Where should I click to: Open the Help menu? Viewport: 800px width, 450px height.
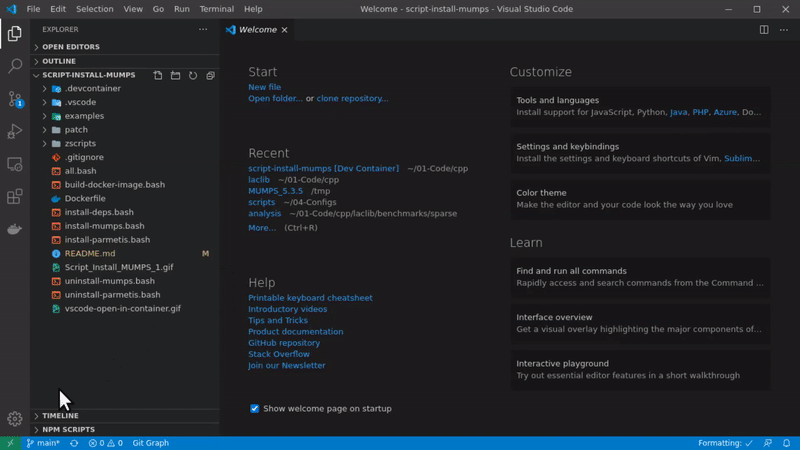(x=253, y=9)
